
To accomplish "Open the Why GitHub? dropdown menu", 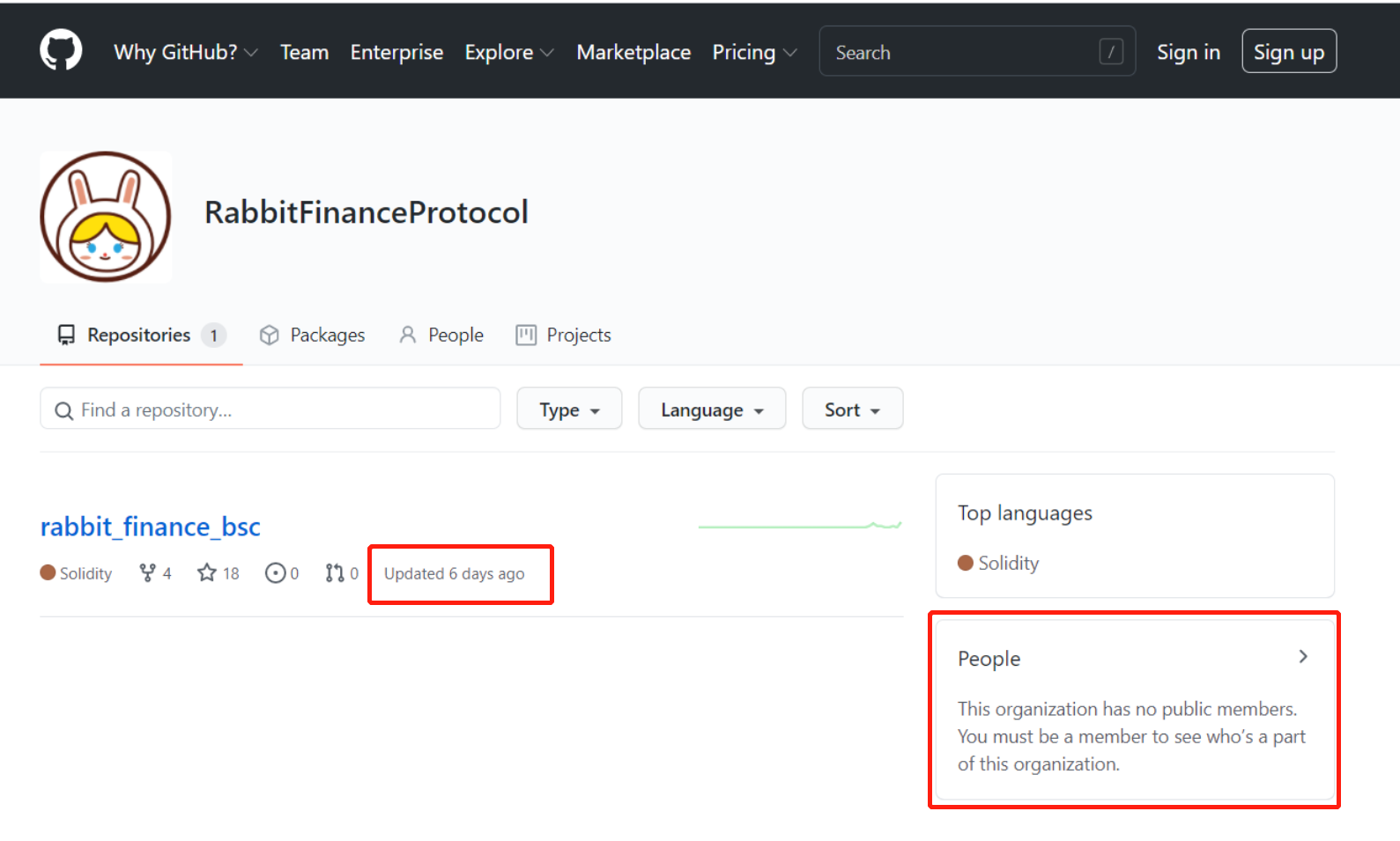I will click(x=186, y=52).
